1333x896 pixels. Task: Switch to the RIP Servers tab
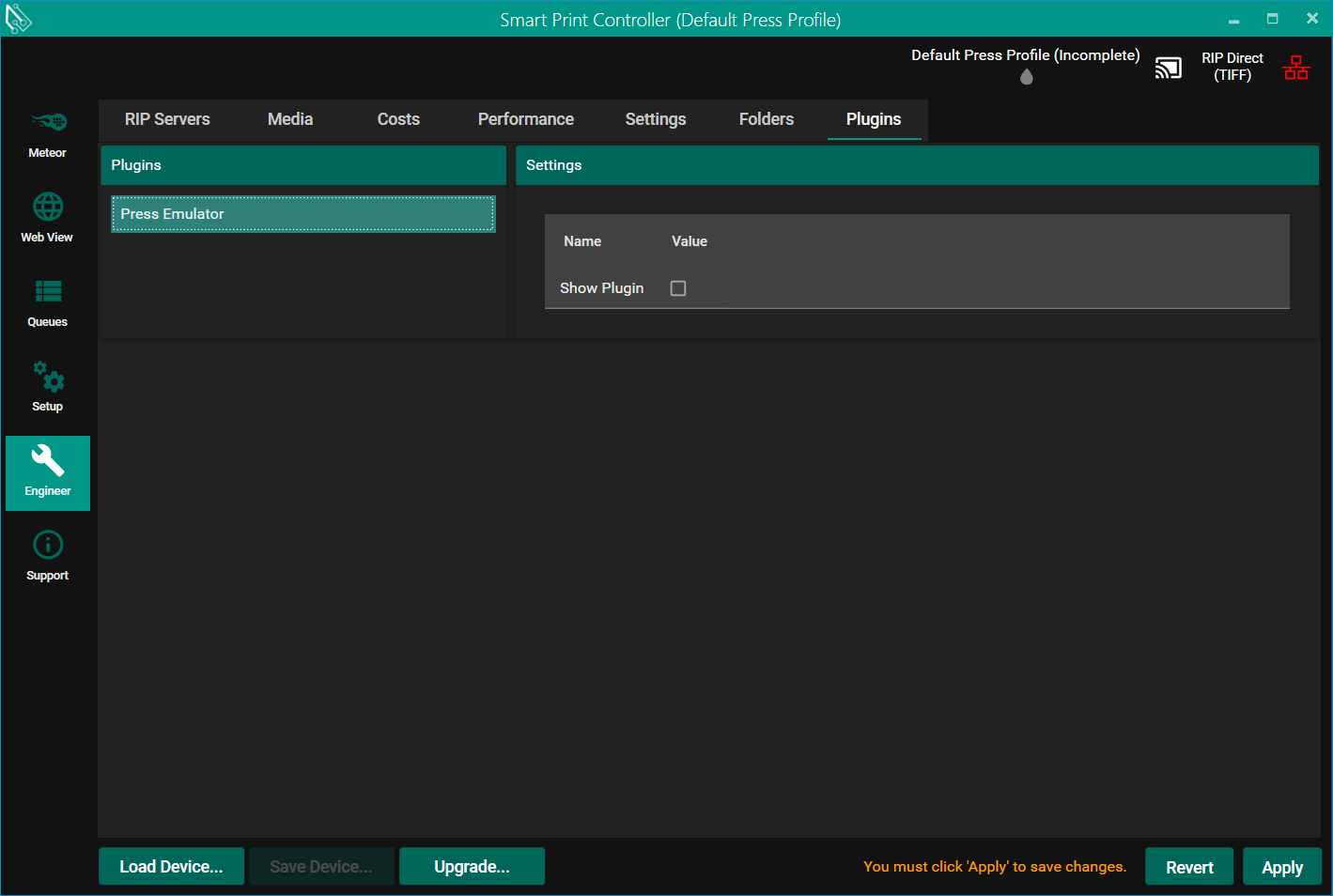pos(167,119)
